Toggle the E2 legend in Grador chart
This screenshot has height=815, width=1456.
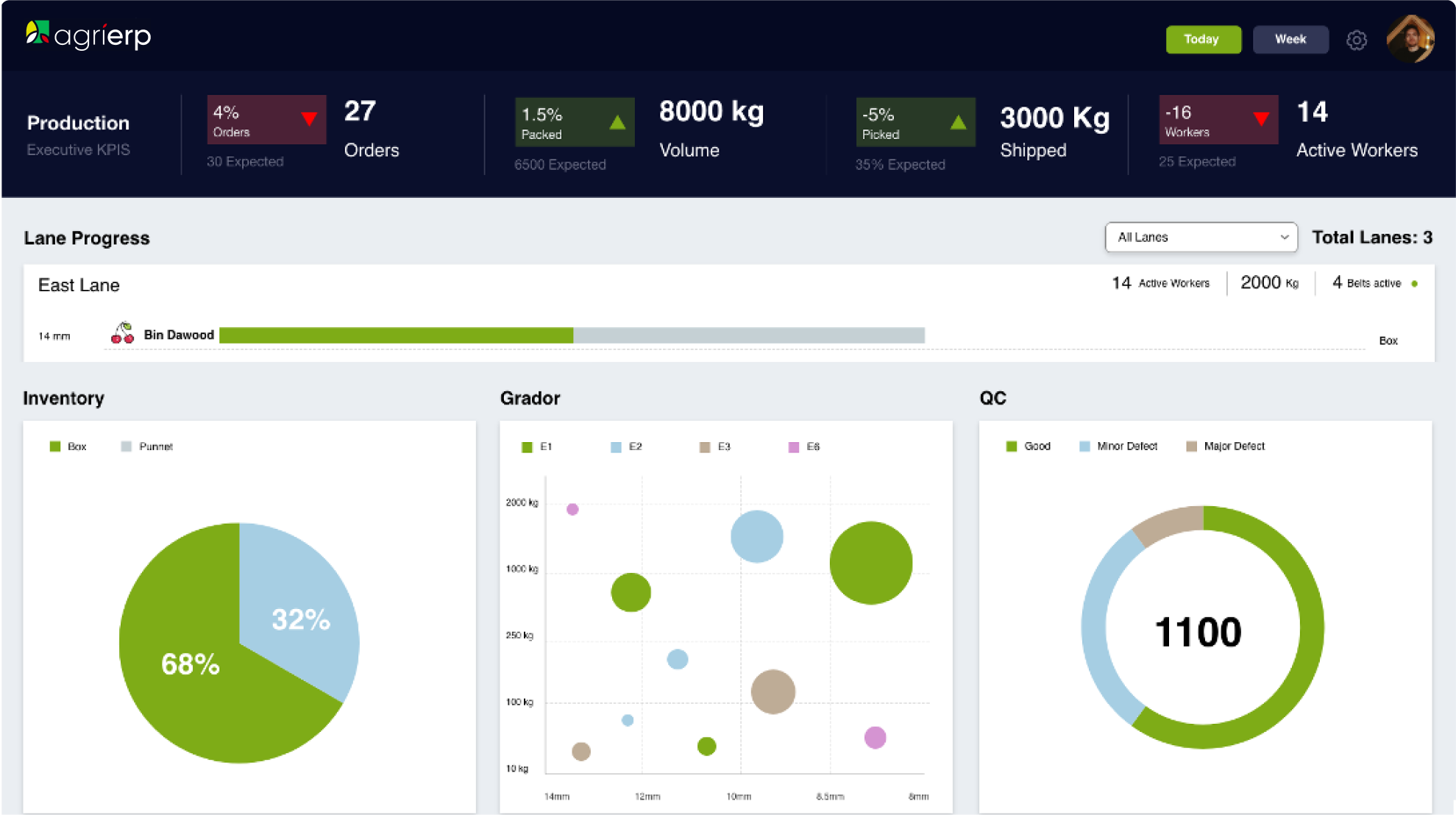[x=625, y=446]
